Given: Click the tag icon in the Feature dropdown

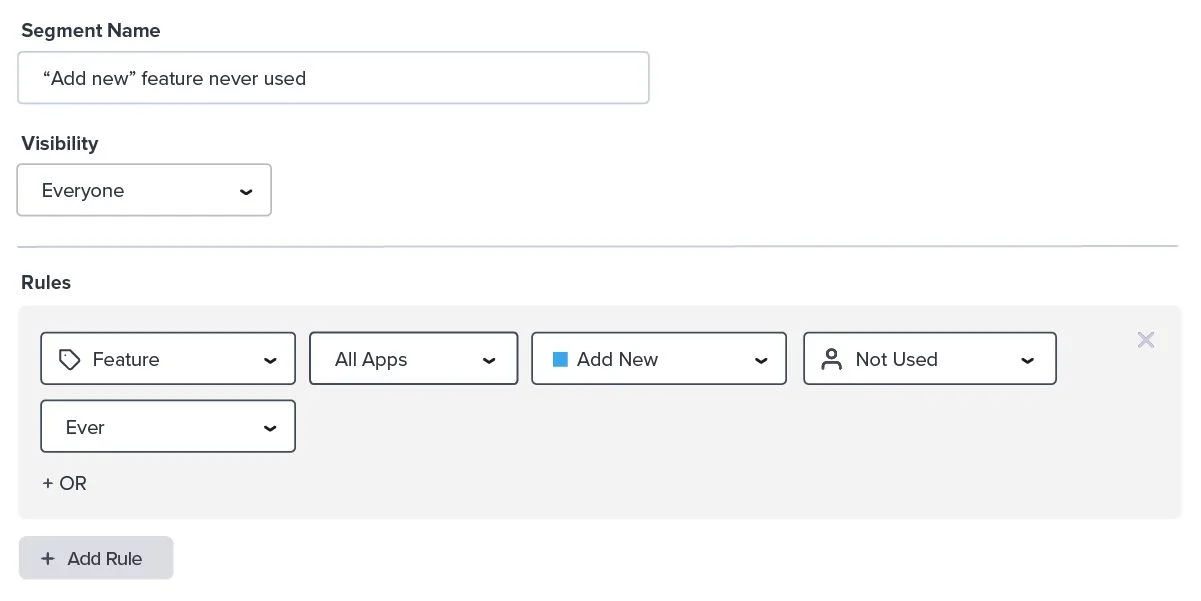Looking at the screenshot, I should click(x=69, y=360).
